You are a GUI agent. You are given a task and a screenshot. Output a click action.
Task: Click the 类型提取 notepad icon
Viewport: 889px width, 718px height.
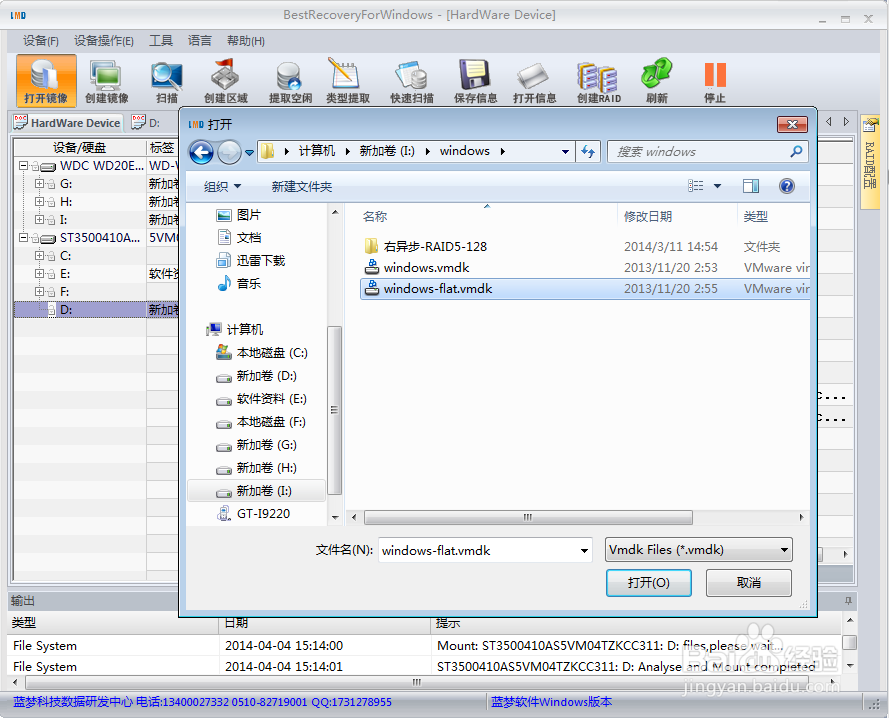tap(348, 81)
